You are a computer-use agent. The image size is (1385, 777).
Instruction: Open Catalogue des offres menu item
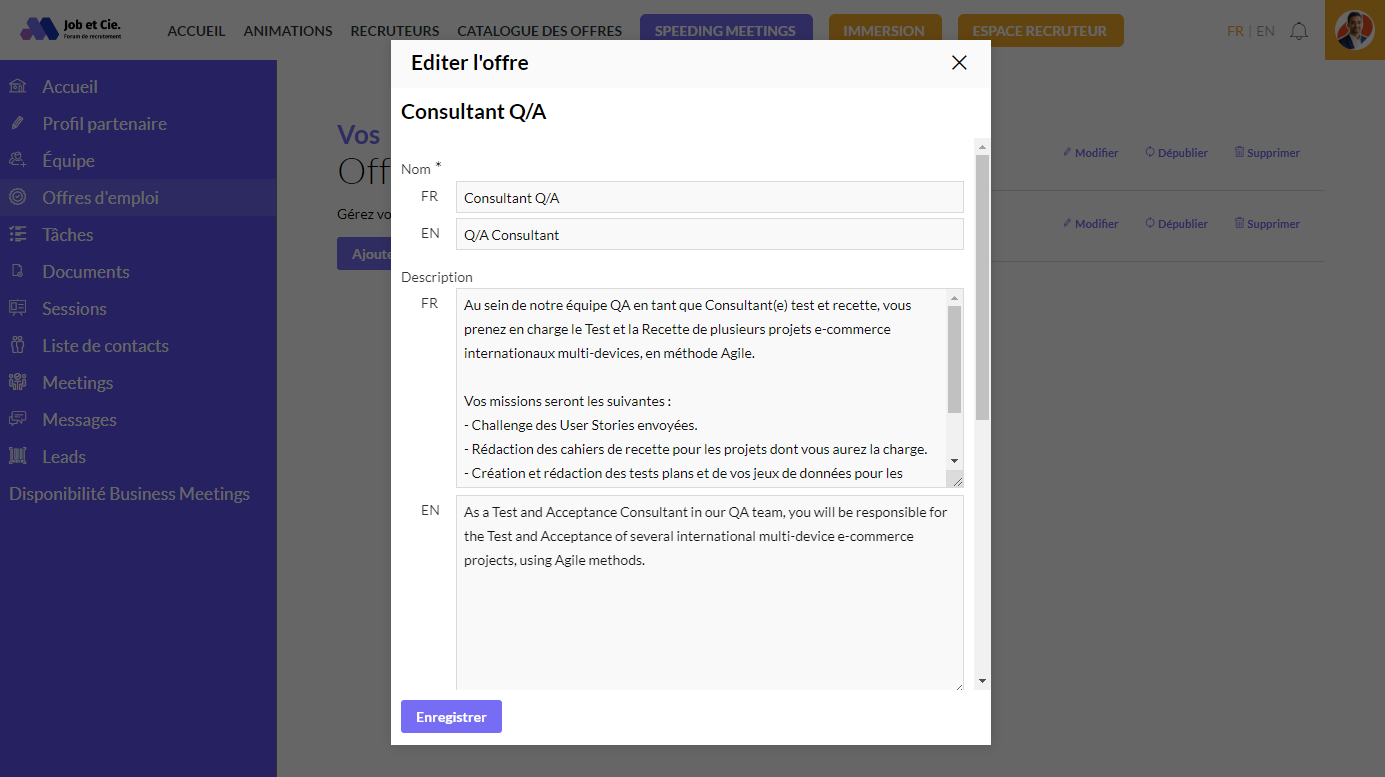click(x=539, y=31)
